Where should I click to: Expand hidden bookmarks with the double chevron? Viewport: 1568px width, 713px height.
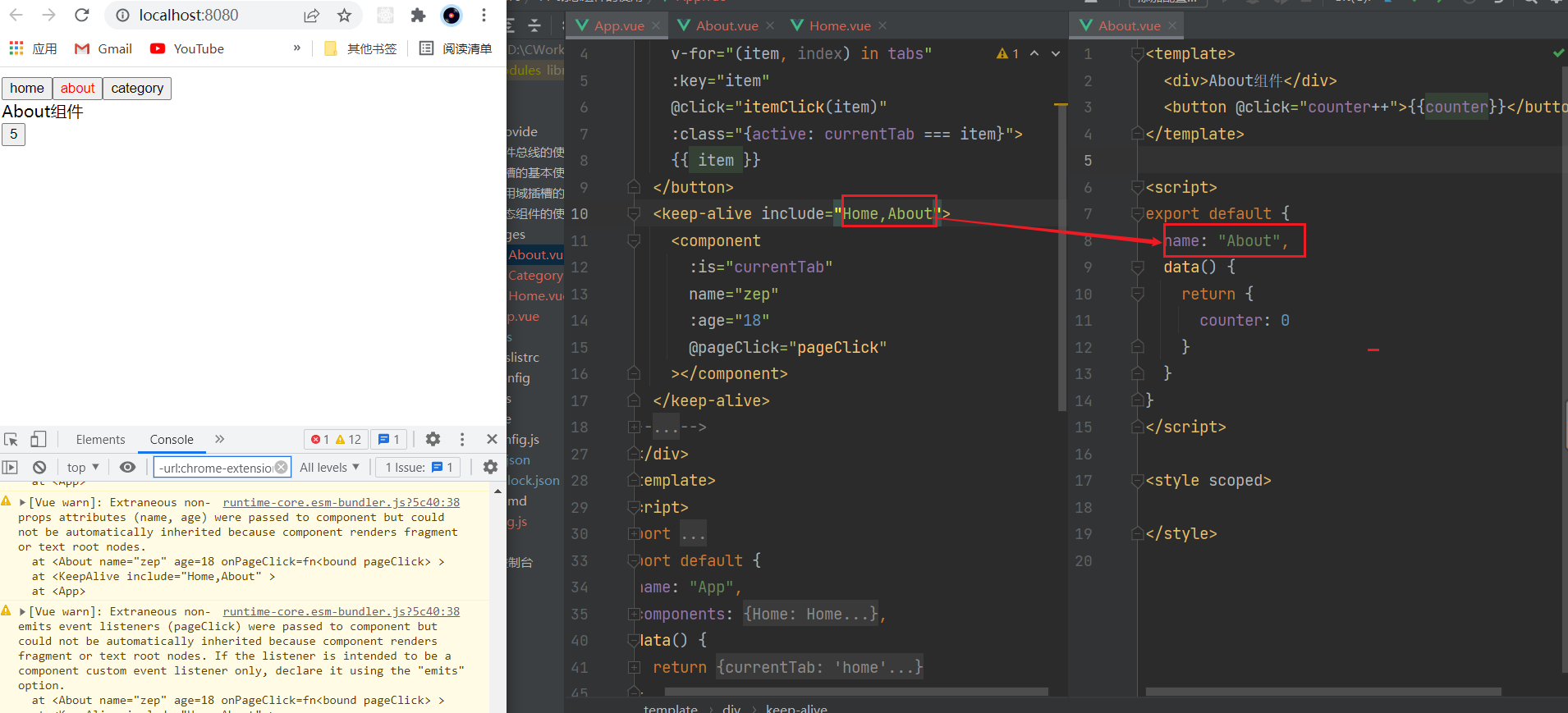(x=296, y=48)
